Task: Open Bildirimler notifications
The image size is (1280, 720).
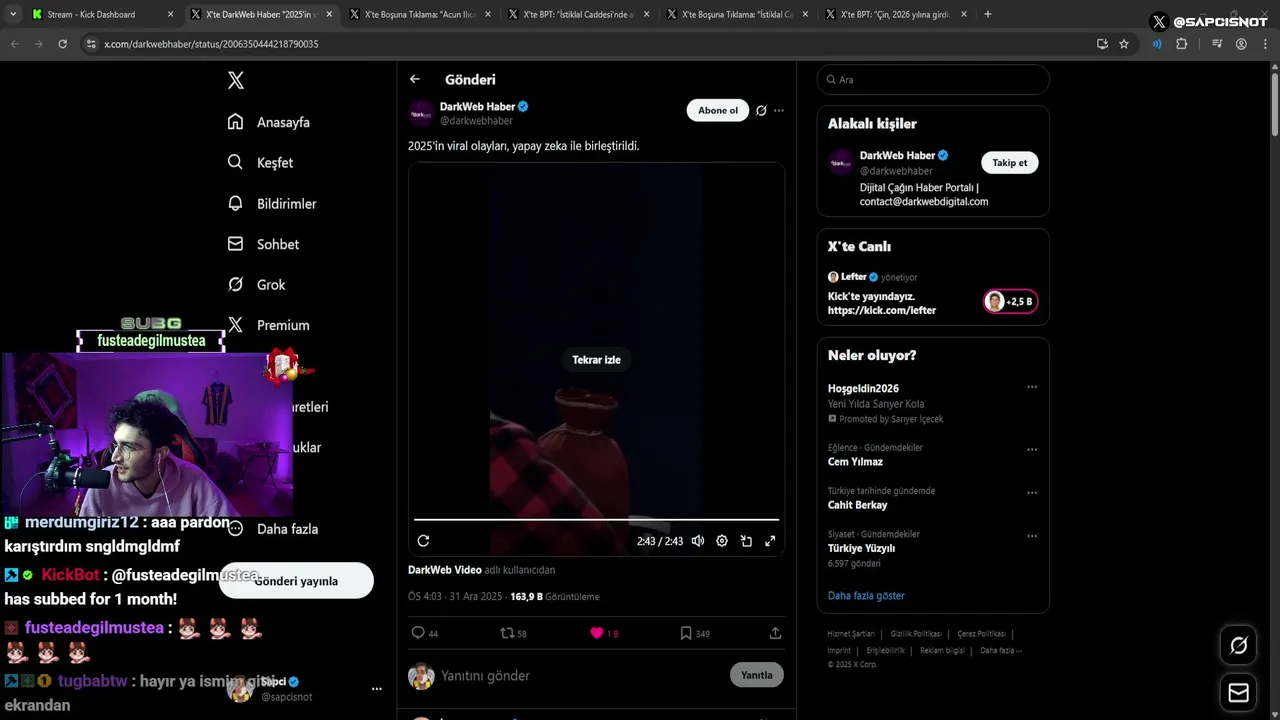Action: pos(272,203)
